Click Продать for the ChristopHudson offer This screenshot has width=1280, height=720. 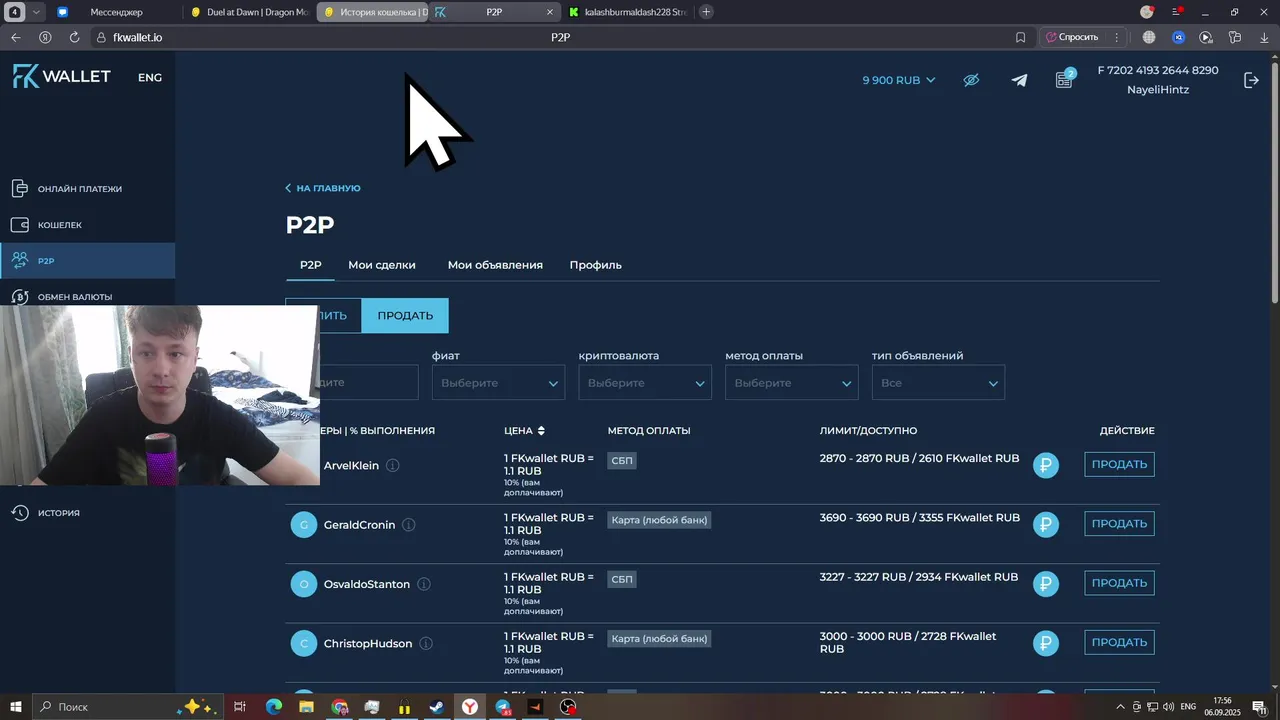pyautogui.click(x=1119, y=642)
